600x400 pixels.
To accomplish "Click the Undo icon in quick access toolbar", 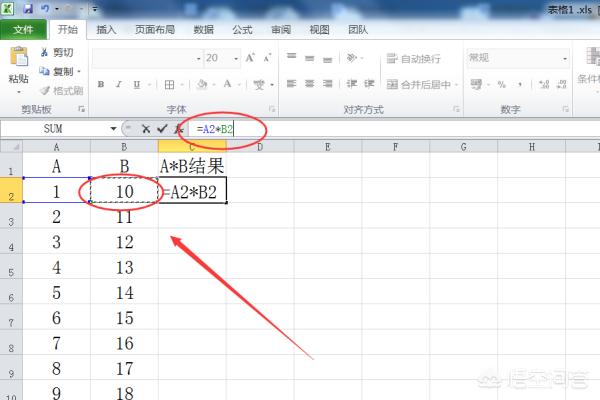I will 45,8.
